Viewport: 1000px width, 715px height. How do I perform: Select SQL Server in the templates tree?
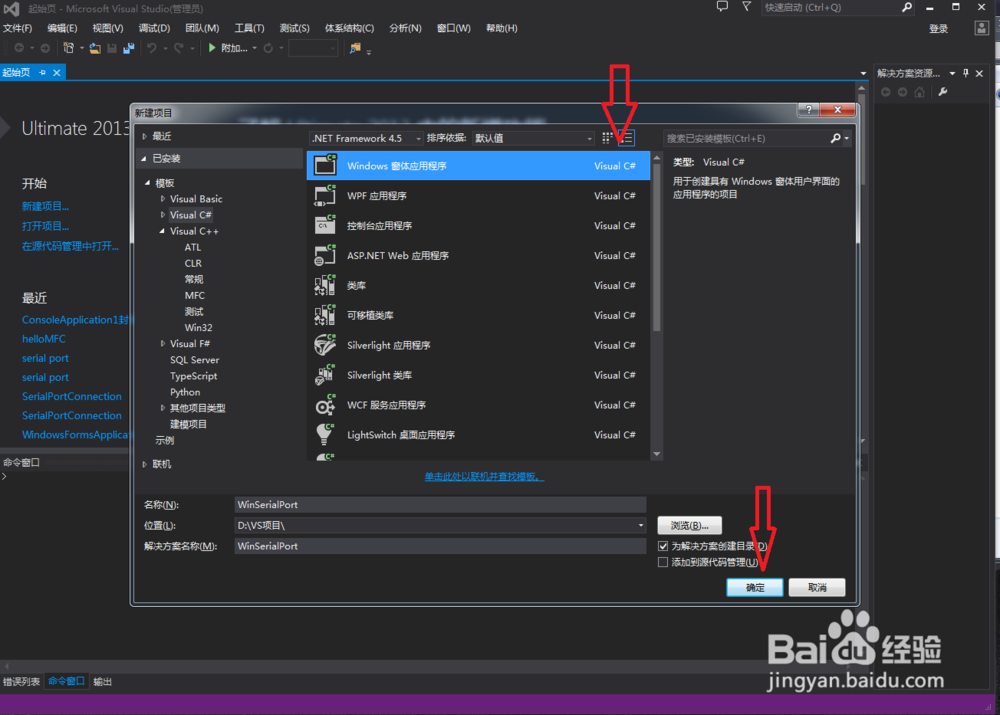[195, 360]
